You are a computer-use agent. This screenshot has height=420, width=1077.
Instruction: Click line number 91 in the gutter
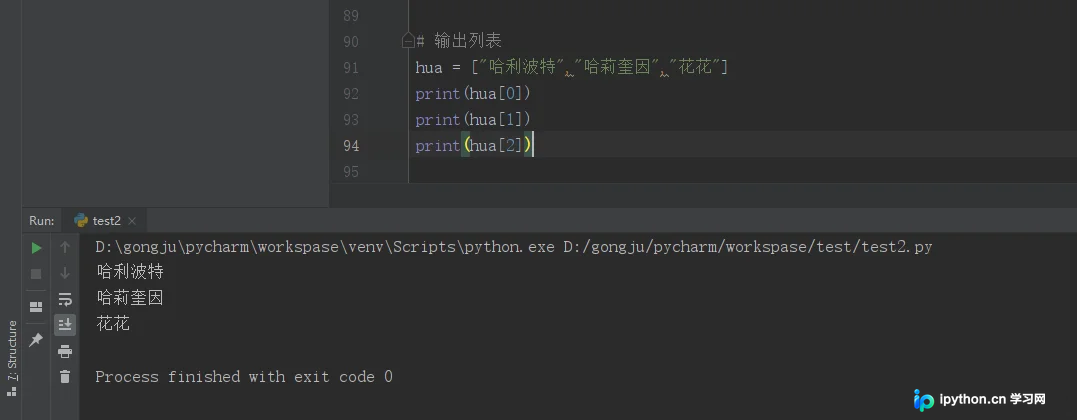350,67
